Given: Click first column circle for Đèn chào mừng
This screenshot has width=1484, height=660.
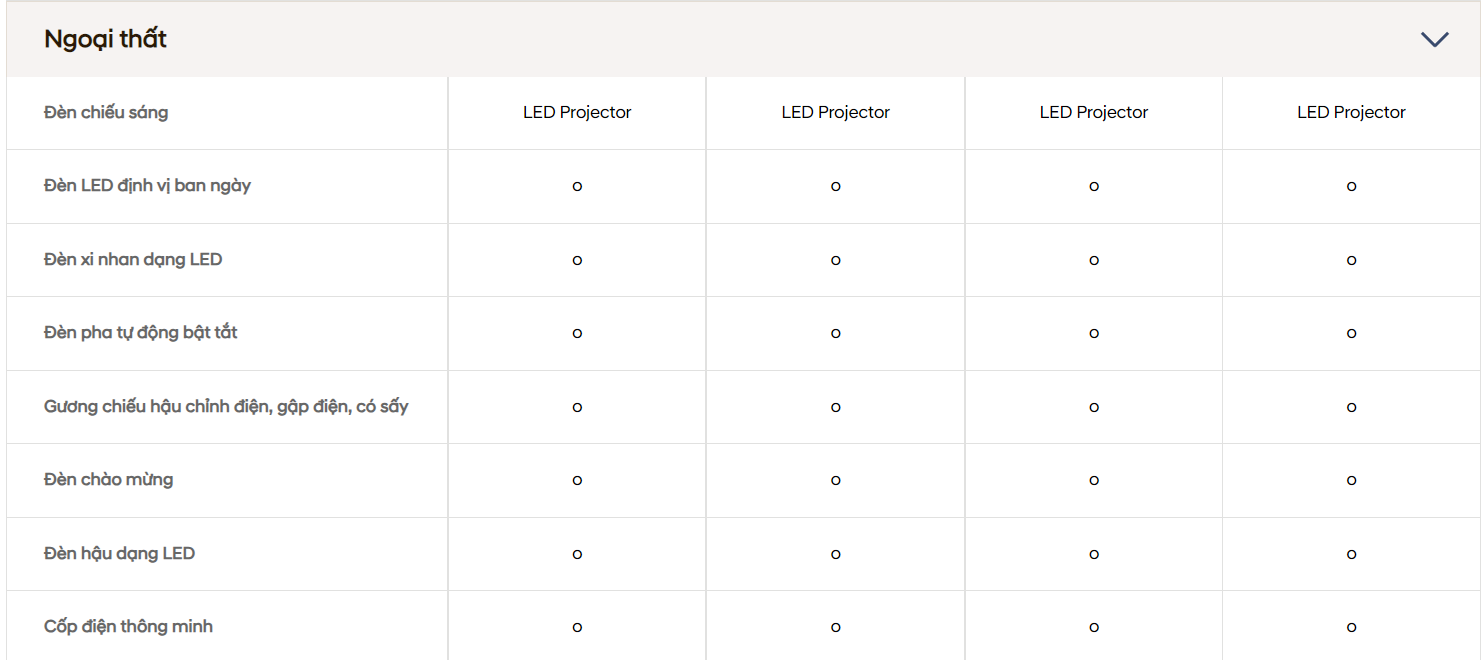Looking at the screenshot, I should coord(577,481).
